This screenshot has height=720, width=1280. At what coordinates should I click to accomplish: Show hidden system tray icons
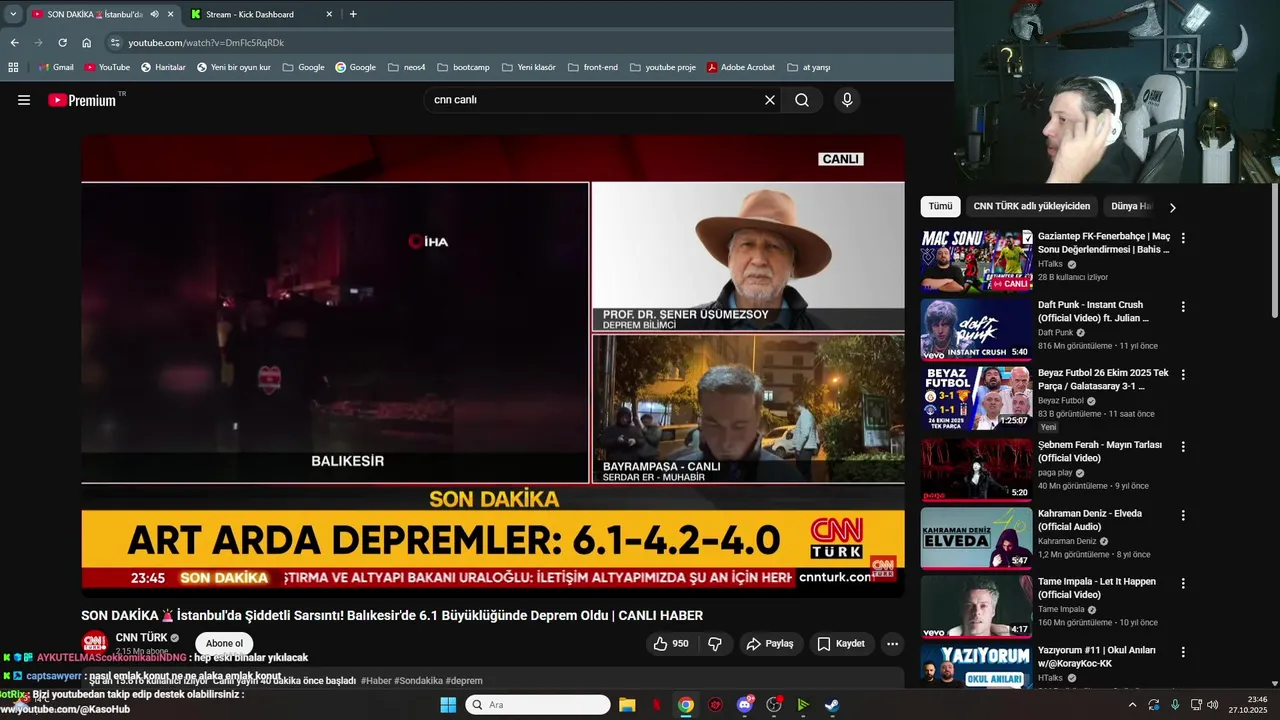(x=1132, y=705)
